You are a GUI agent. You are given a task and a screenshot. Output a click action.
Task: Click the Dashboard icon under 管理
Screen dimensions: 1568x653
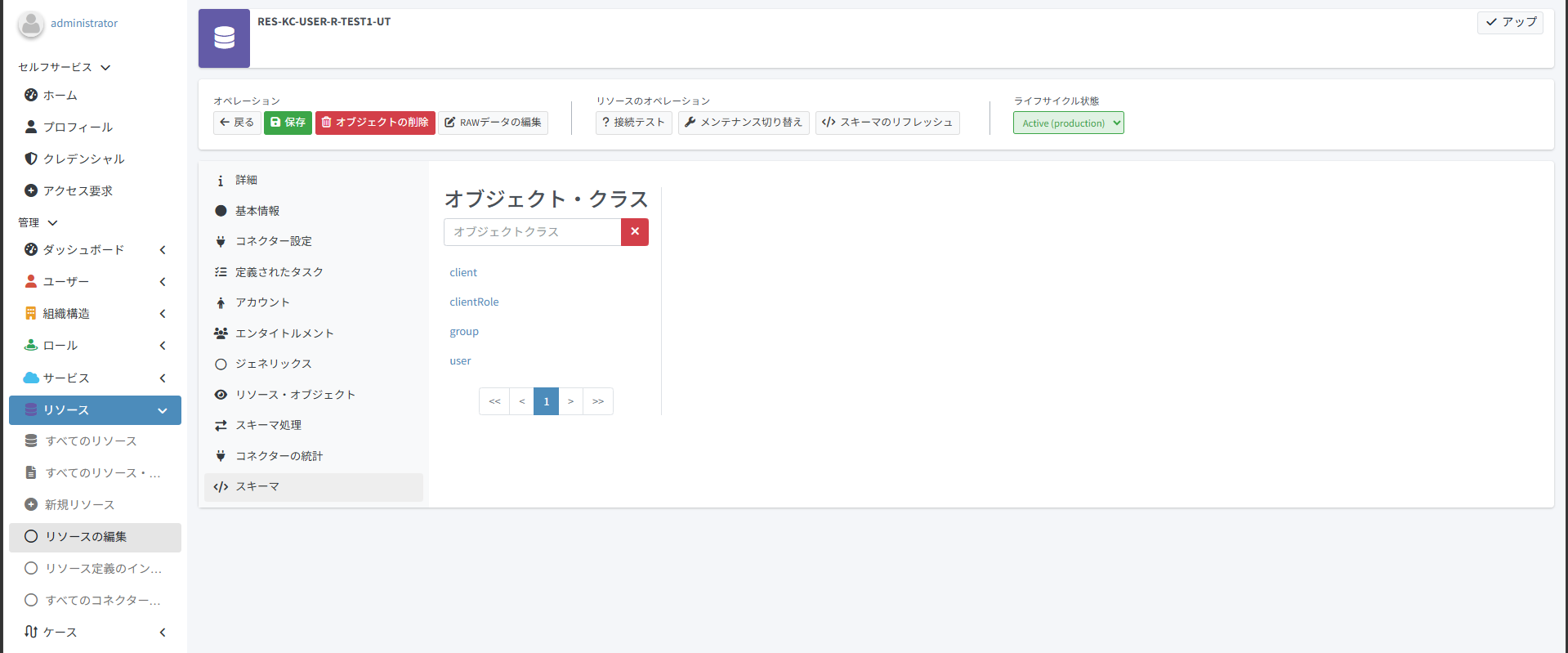31,249
